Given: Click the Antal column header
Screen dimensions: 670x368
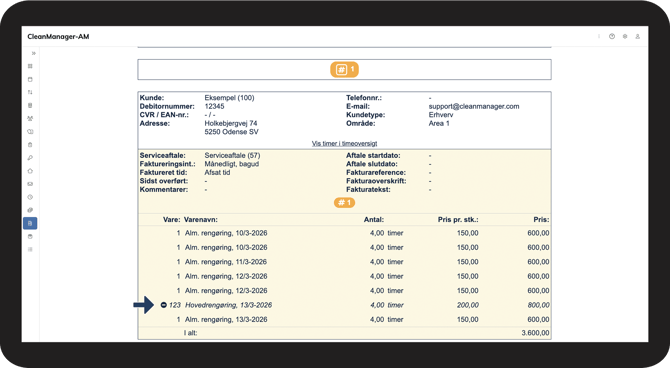Looking at the screenshot, I should point(374,220).
